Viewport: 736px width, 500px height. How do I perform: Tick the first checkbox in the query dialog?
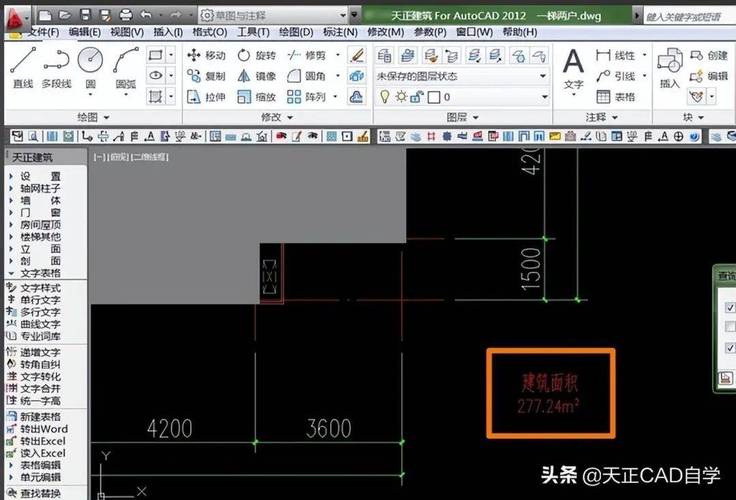click(730, 307)
